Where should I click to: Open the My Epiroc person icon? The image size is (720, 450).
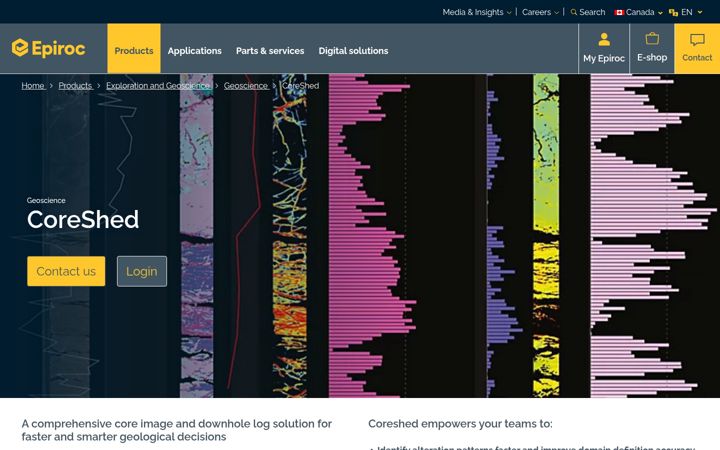[604, 39]
